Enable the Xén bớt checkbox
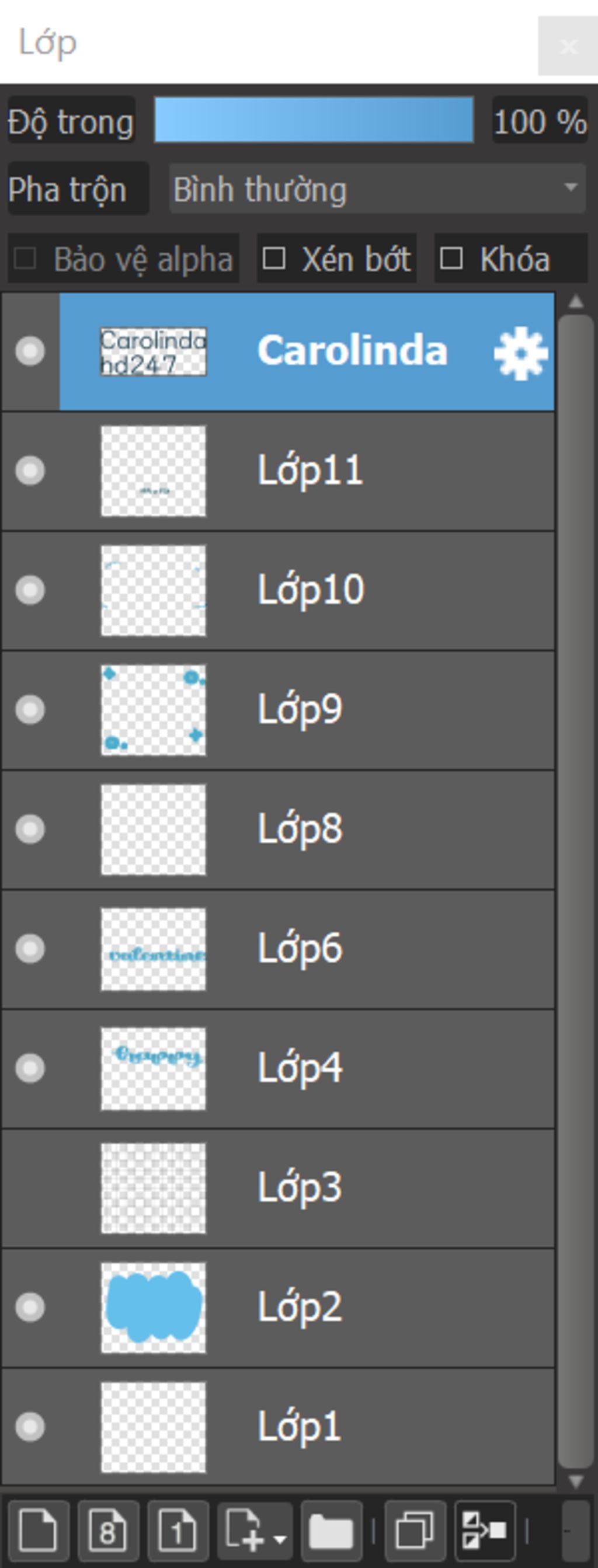This screenshot has width=598, height=1568. click(274, 259)
